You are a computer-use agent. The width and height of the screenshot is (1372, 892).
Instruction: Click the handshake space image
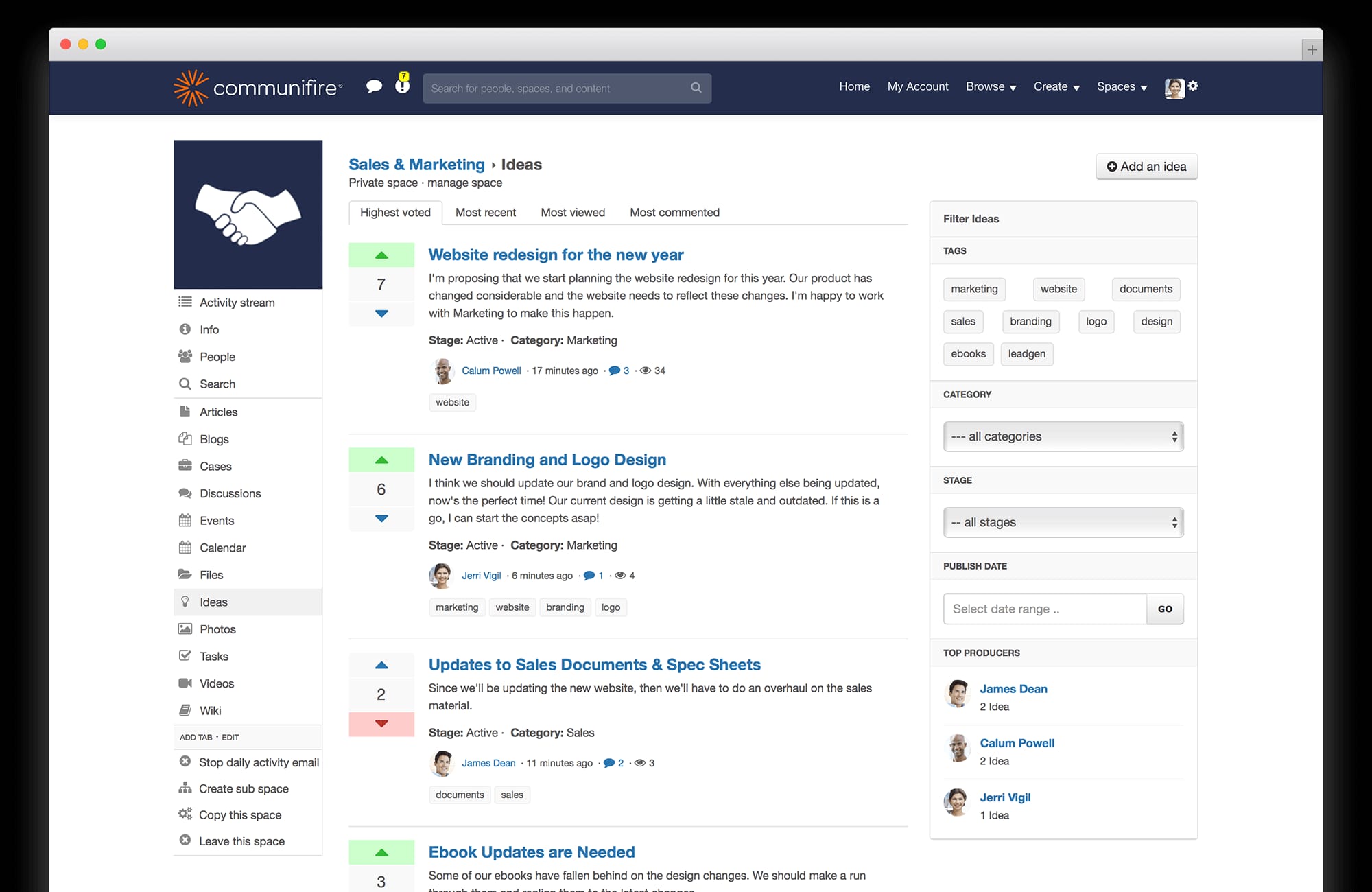pos(248,215)
